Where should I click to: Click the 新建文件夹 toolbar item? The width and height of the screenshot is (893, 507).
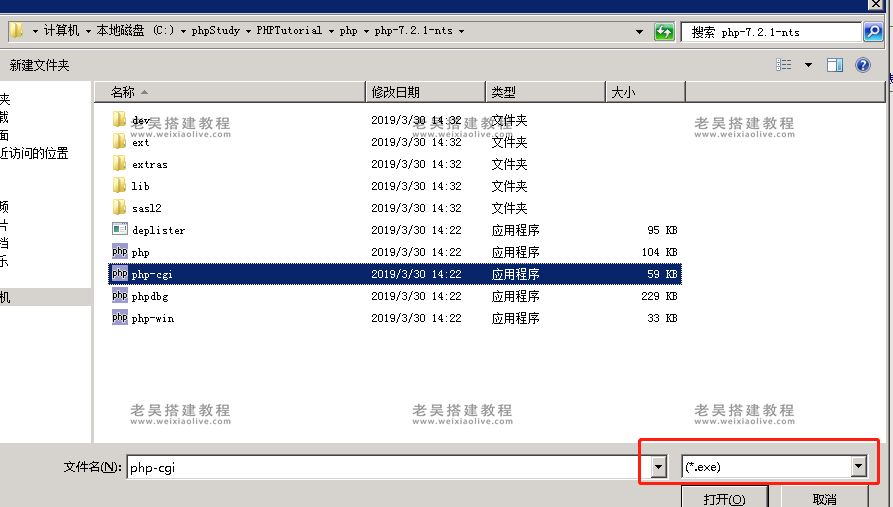[x=40, y=65]
